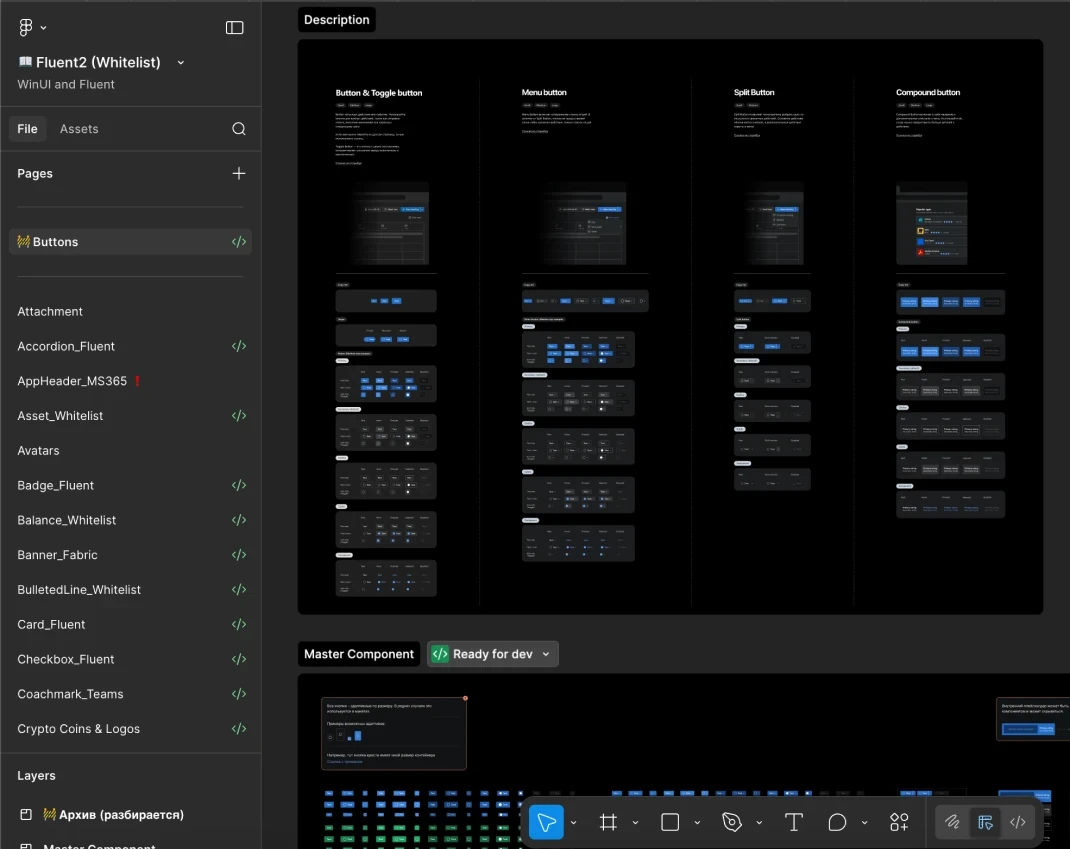
Task: Switch to Dev Mode toggle
Action: 1017,822
